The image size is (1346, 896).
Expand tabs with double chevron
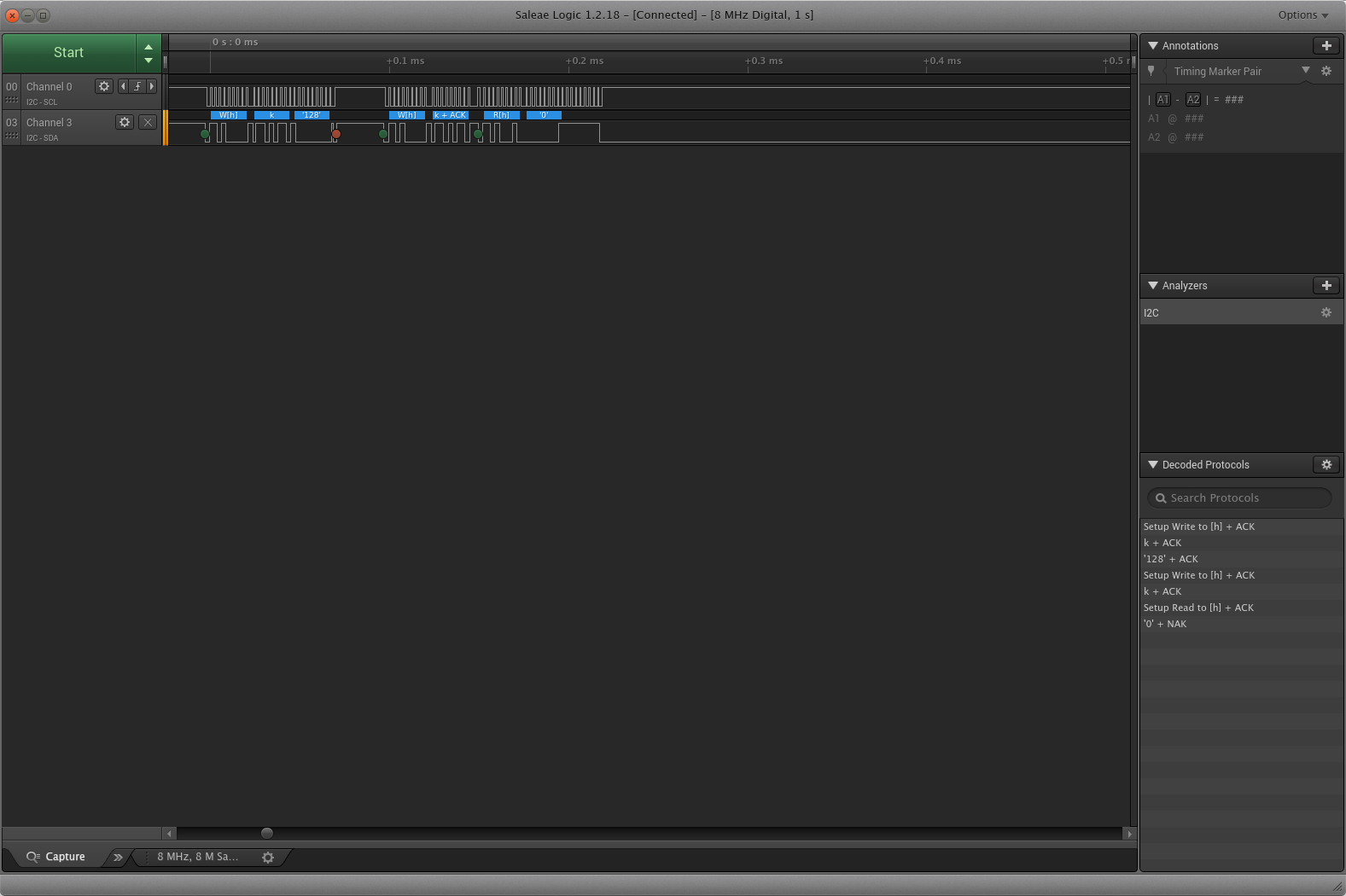click(x=118, y=858)
